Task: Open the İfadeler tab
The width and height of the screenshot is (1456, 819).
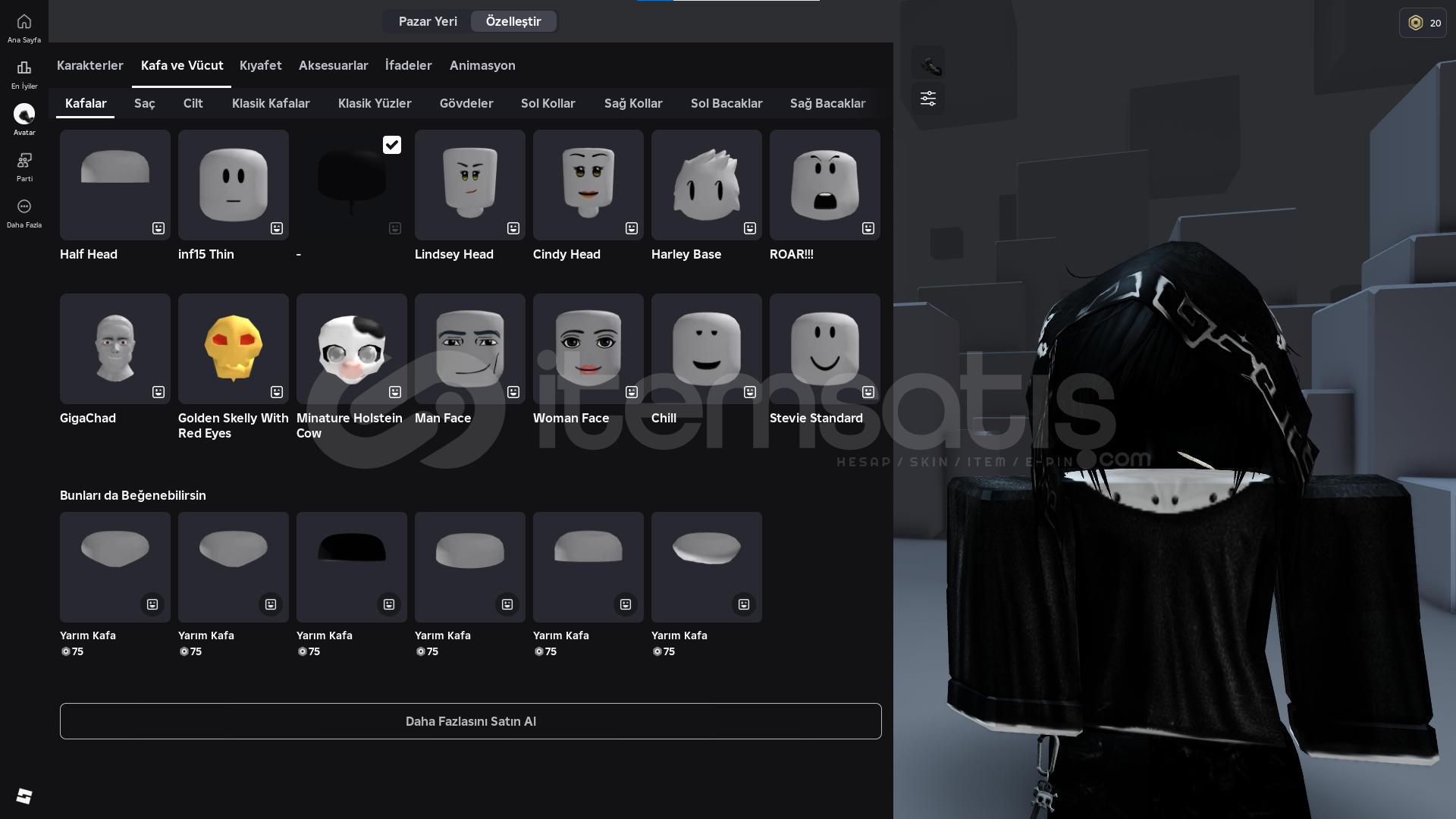Action: [x=409, y=65]
